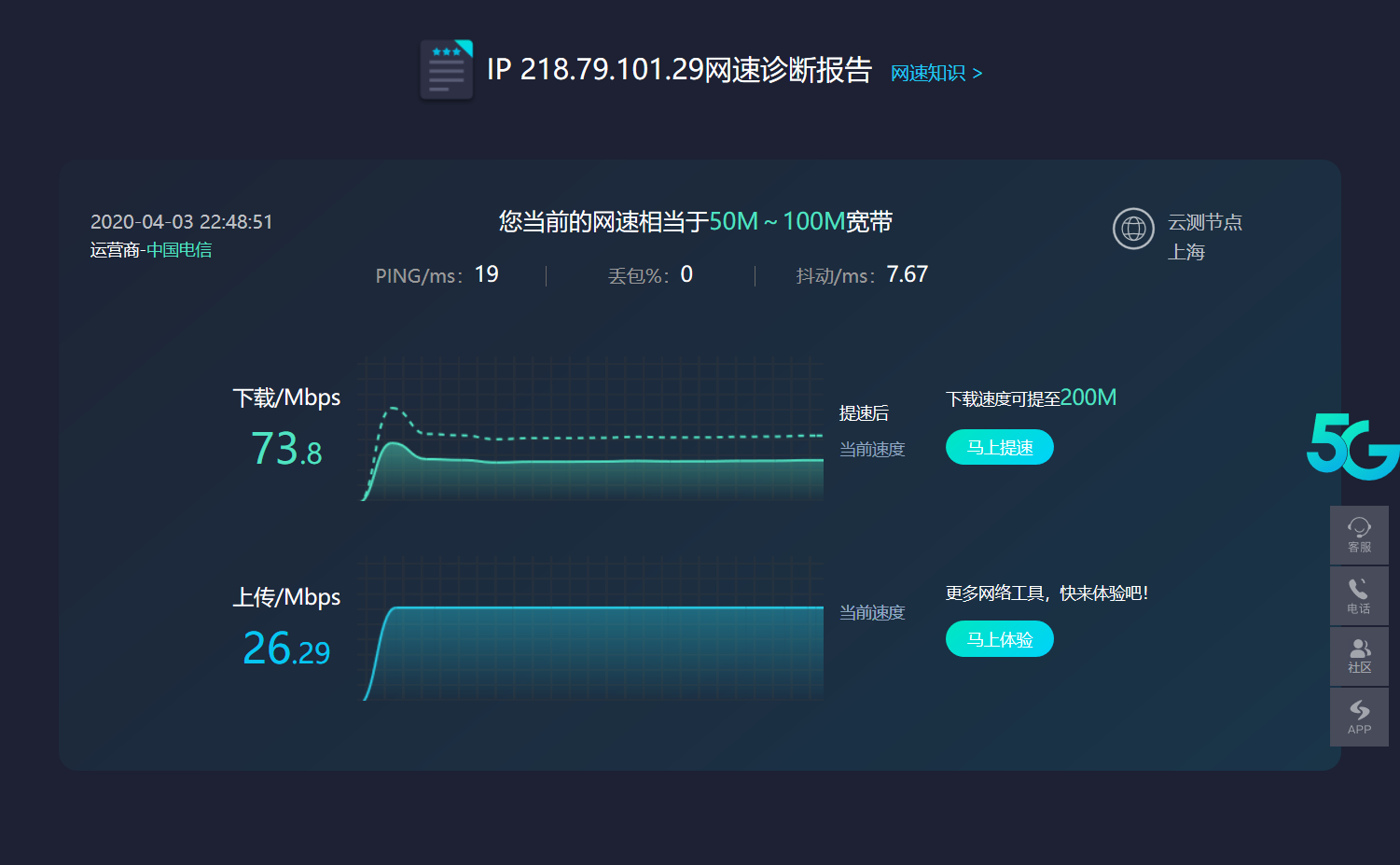Screen dimensions: 1400x865
Task: Open the 网速知识 knowledge link
Action: tap(928, 73)
